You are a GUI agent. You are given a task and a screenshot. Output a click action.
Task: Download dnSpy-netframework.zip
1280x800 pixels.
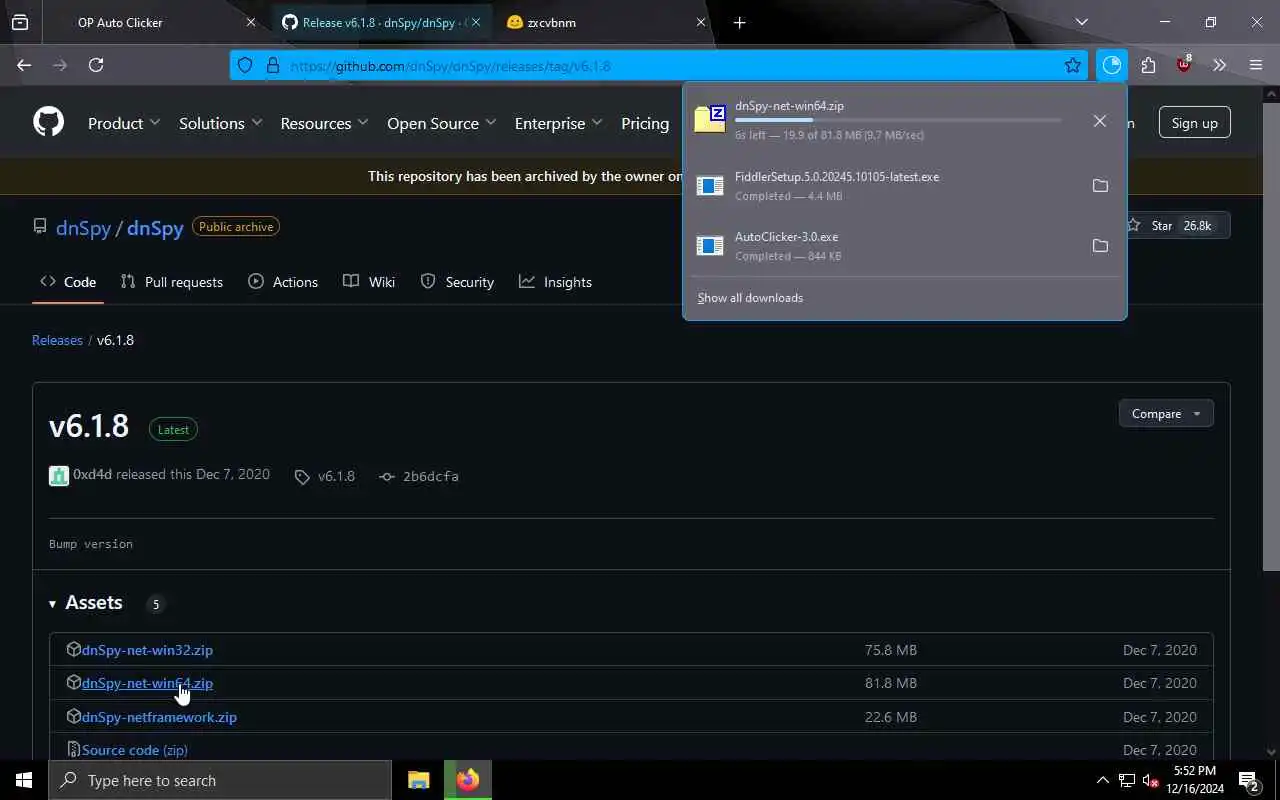(159, 717)
